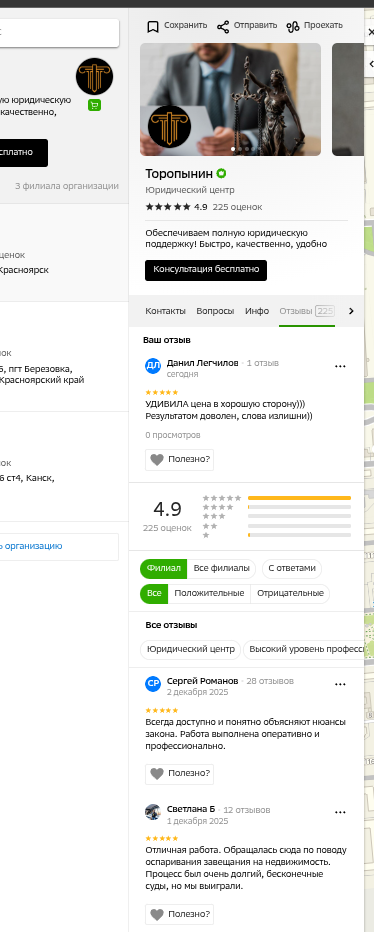Select the Филиал filter

[164, 568]
